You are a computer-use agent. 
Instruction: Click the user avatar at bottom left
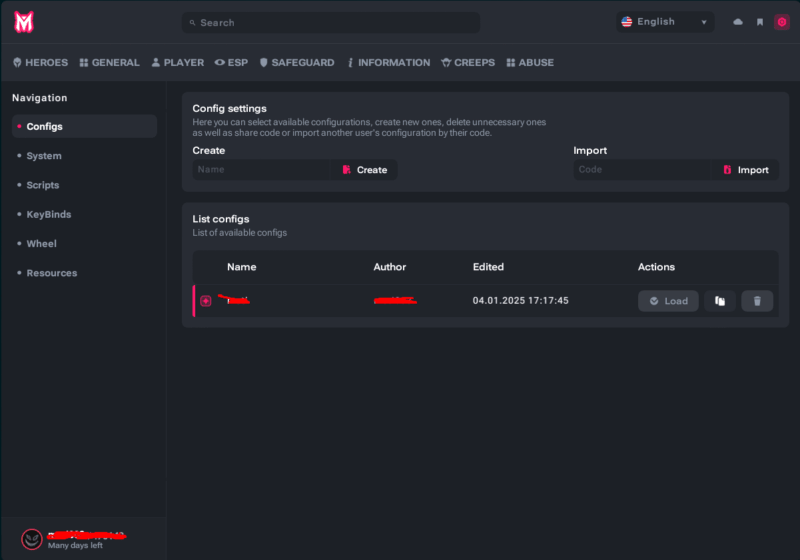(x=32, y=539)
